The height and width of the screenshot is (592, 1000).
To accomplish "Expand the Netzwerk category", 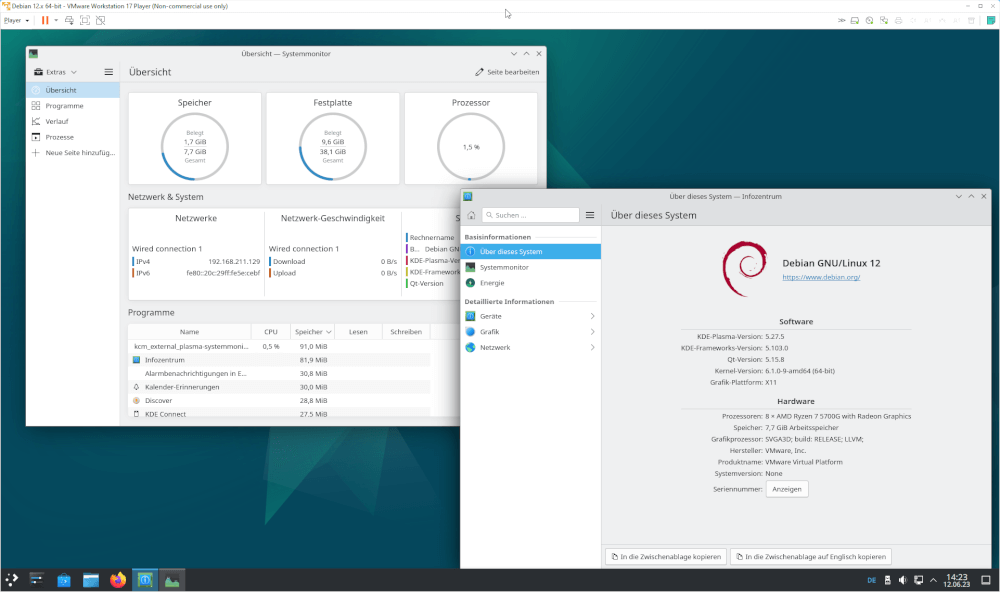I will pos(531,348).
